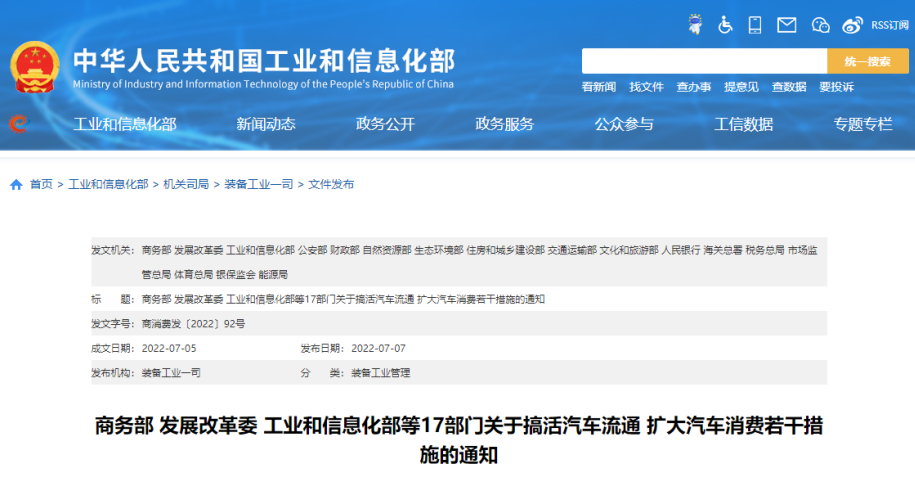Screen dimensions: 915x488
Task: Click the 发布机构 value 装备工业一司
Action: coord(171,373)
